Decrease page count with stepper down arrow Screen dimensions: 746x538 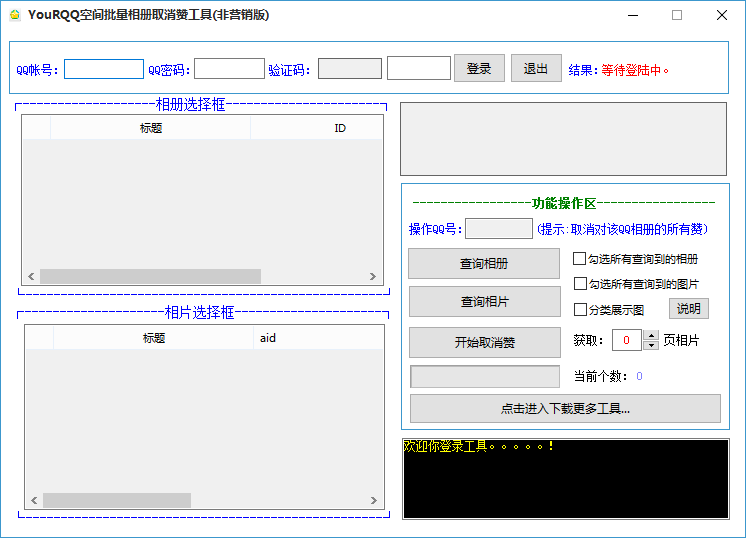[651, 346]
